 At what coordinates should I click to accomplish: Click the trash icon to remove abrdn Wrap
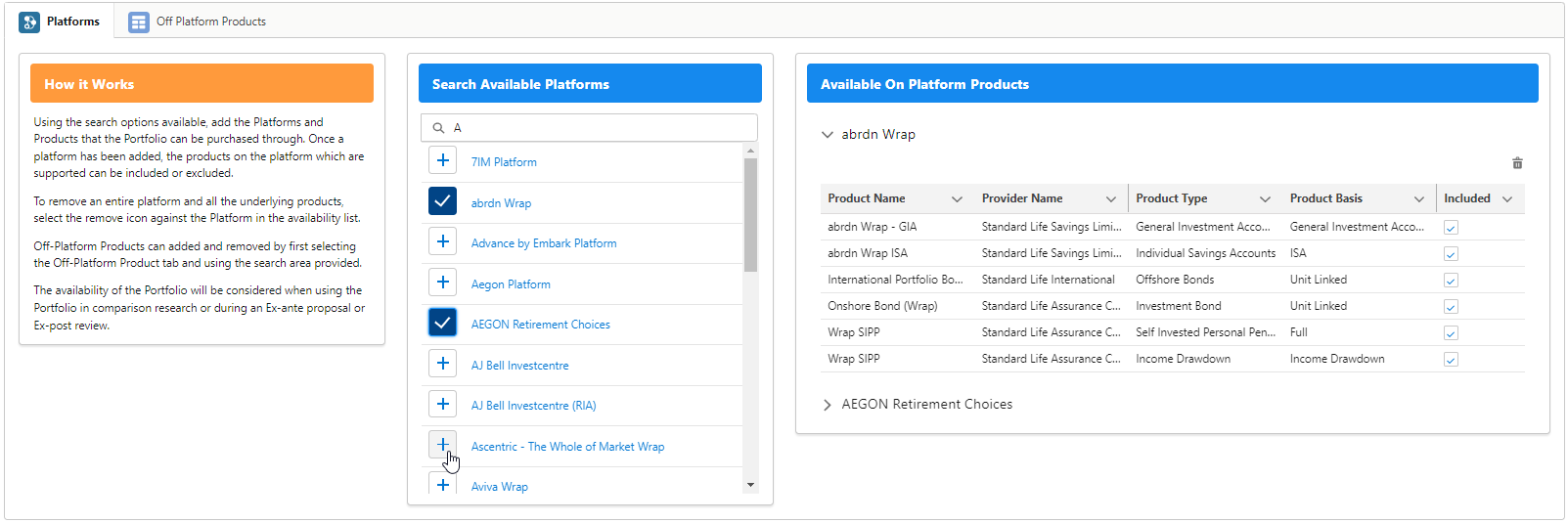[1517, 163]
